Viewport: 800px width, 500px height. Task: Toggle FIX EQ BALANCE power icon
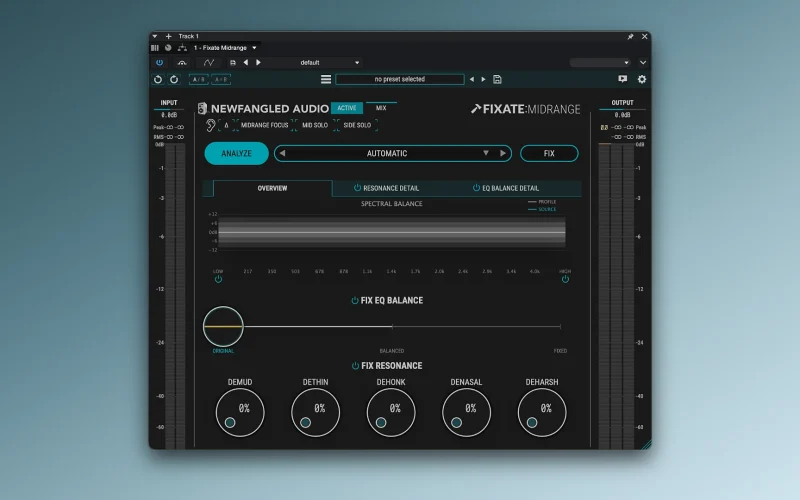[x=355, y=301]
